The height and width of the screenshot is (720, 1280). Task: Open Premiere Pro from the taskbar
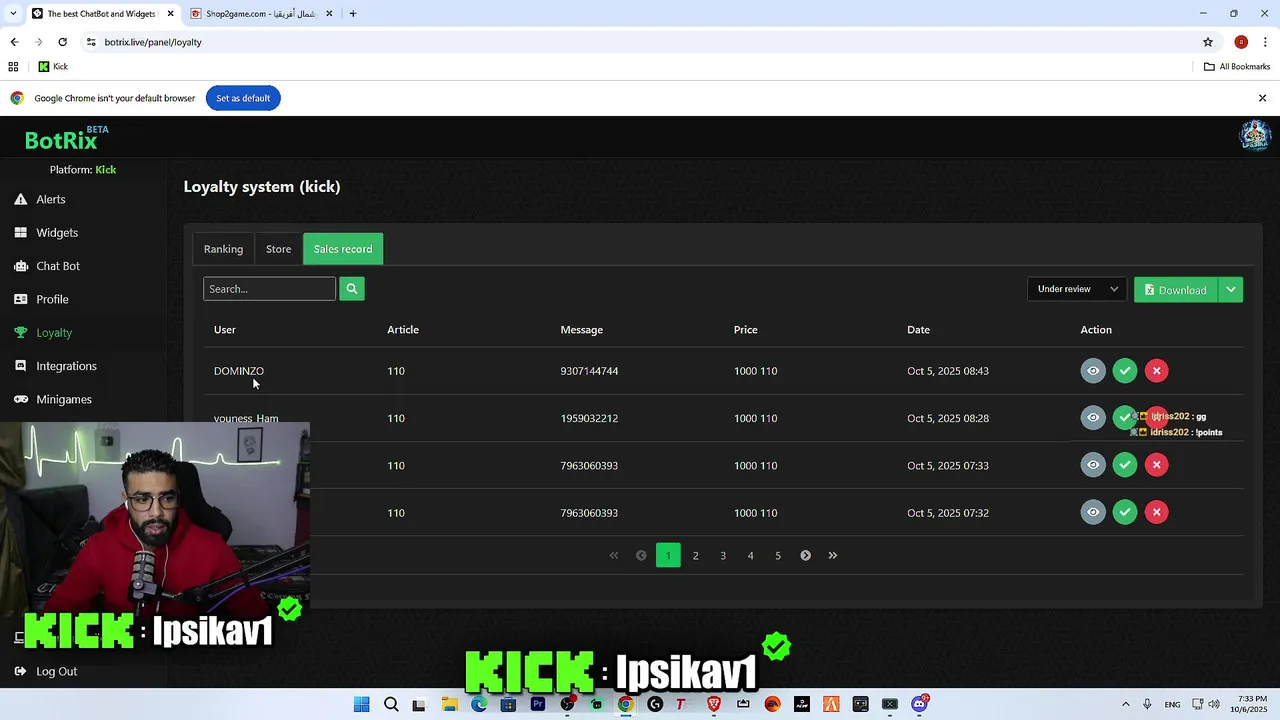pos(537,704)
